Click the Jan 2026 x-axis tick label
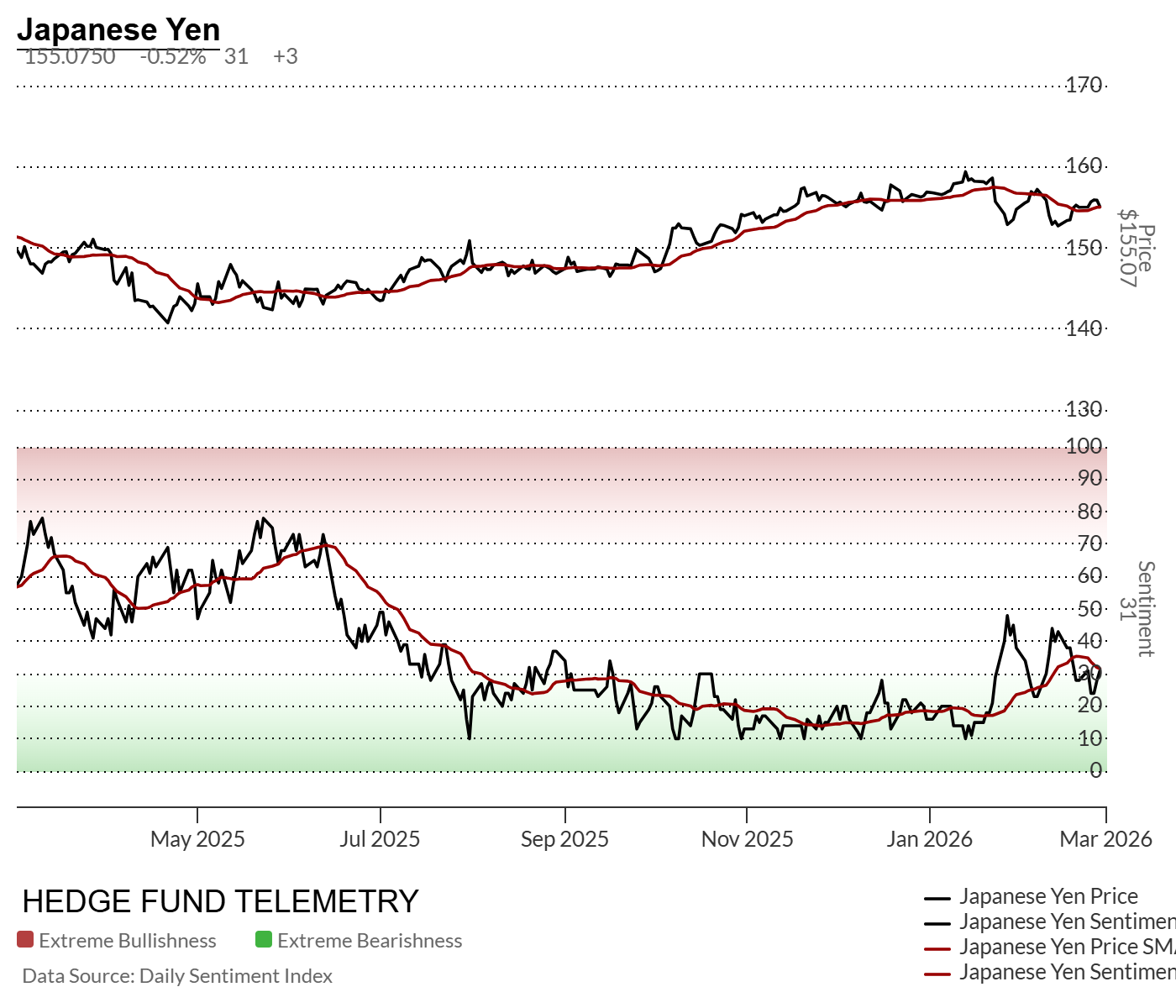This screenshot has height=1008, width=1176. (x=929, y=838)
